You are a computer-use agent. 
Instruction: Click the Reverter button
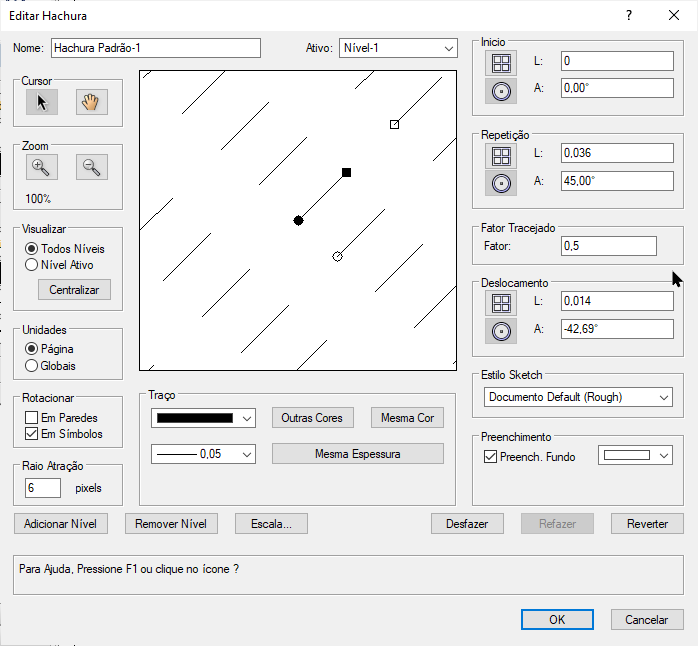click(647, 524)
